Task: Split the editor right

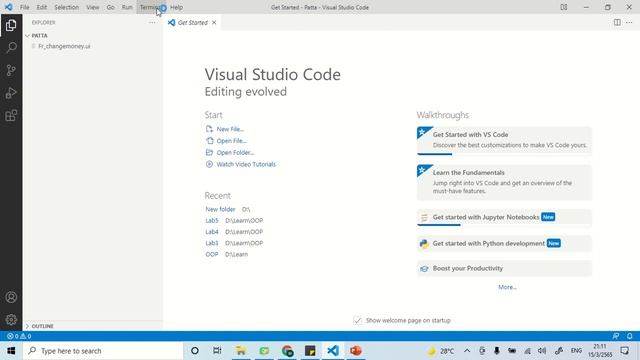Action: [x=617, y=22]
